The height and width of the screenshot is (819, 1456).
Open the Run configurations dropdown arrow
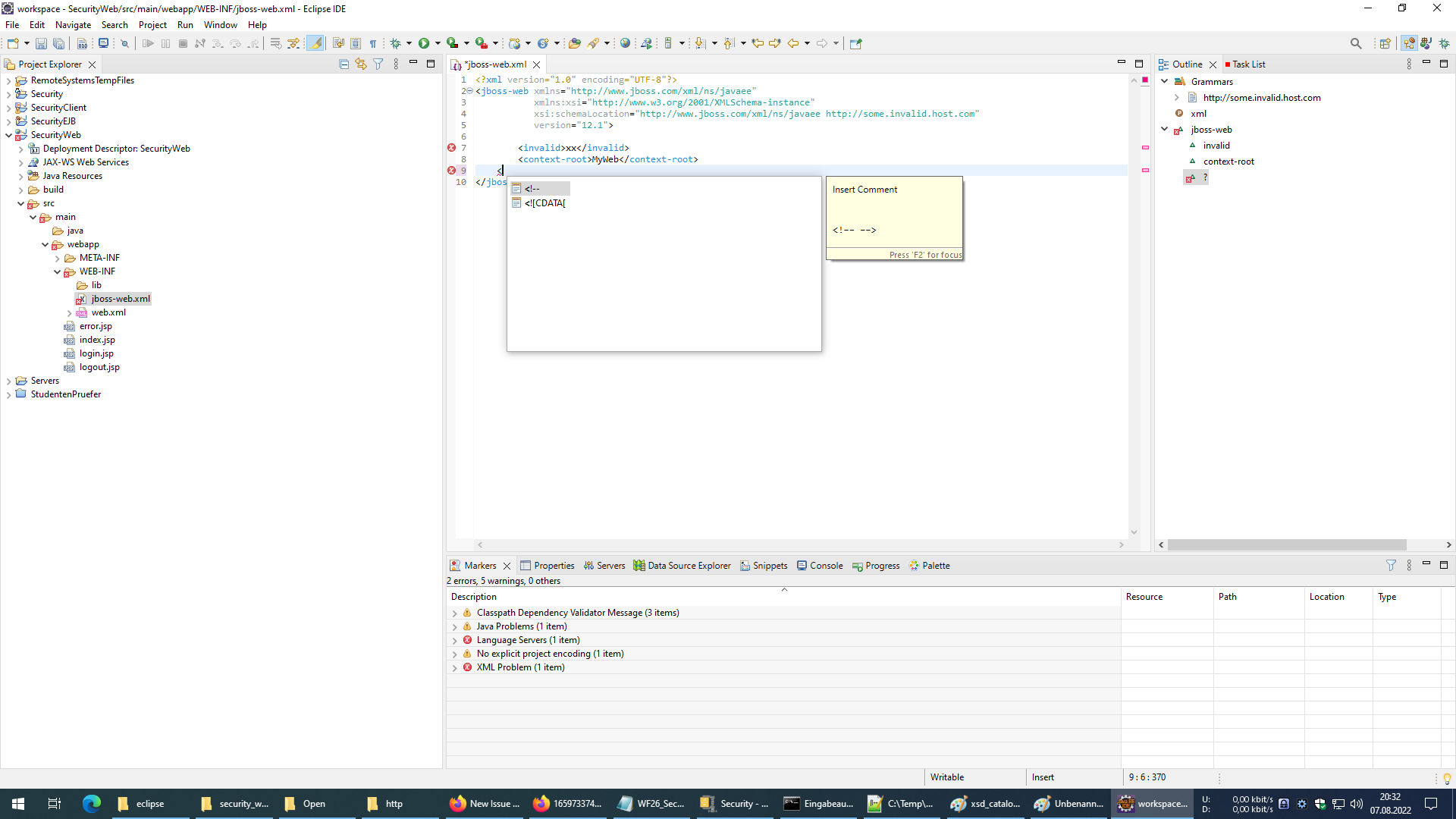(x=438, y=43)
